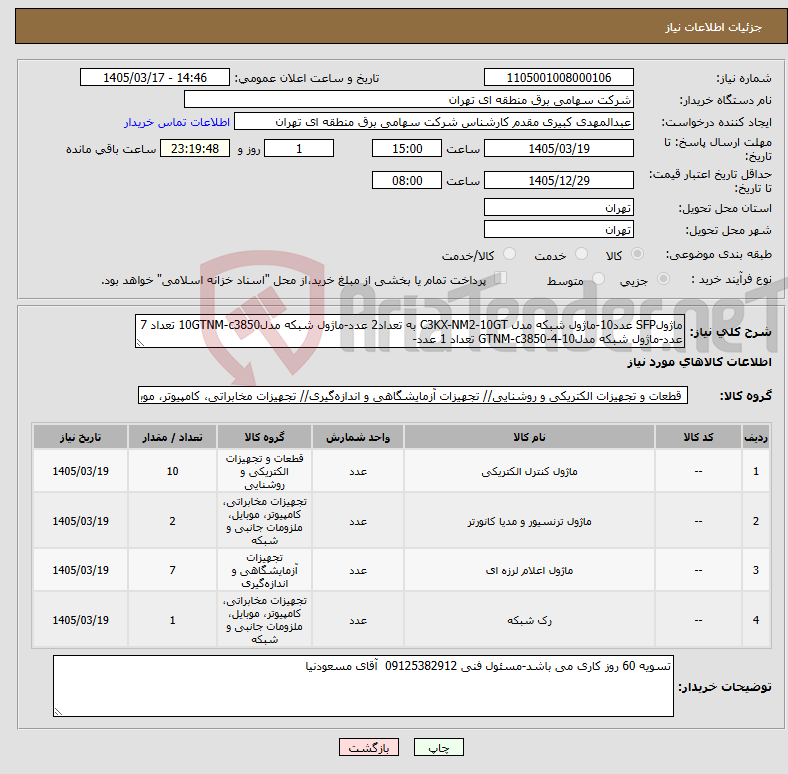Screen dimensions: 788x774
Task: Click the price validity date 1405/12/29 field
Action: click(559, 180)
